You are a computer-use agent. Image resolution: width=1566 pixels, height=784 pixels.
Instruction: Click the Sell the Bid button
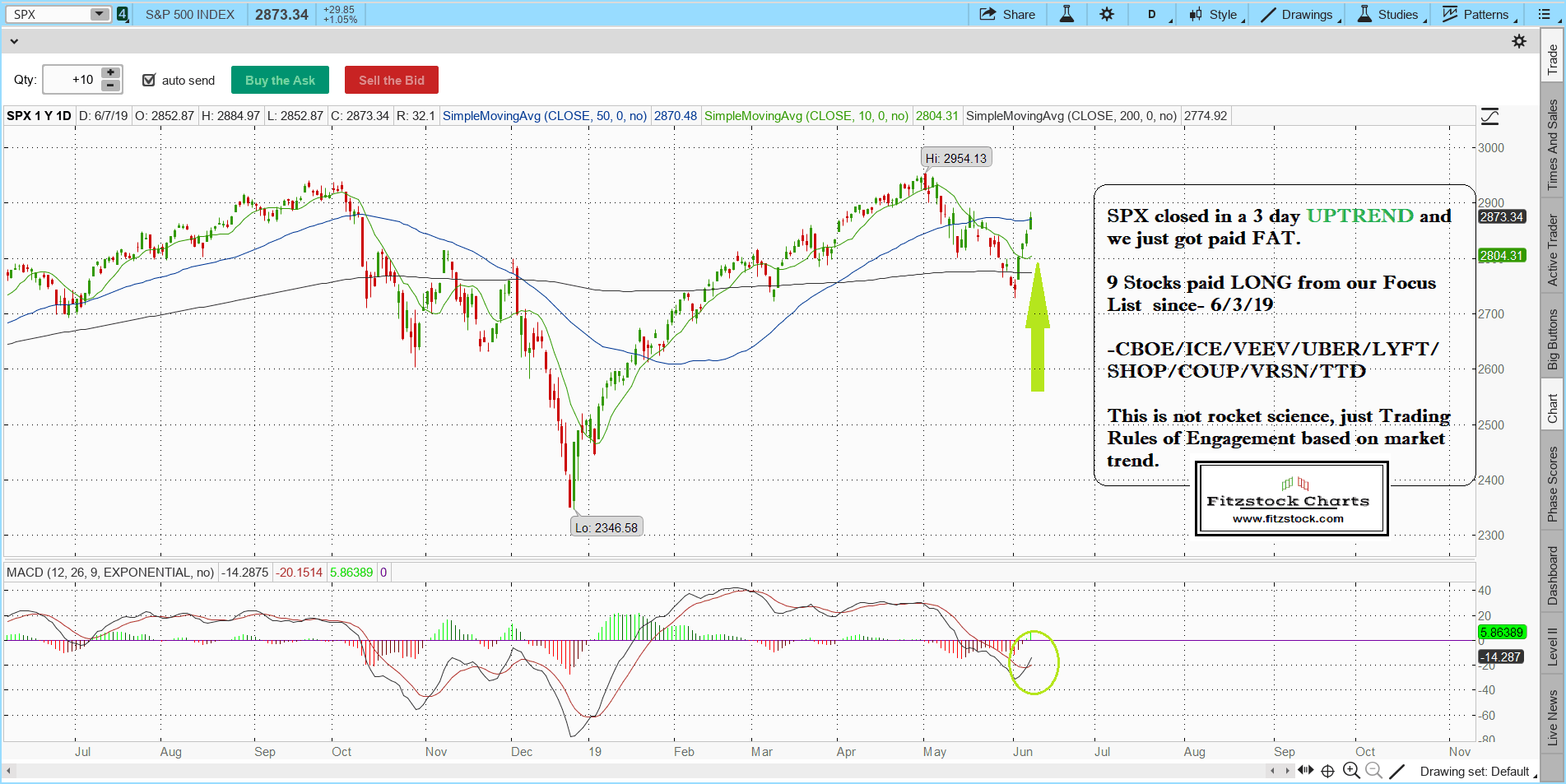(391, 80)
